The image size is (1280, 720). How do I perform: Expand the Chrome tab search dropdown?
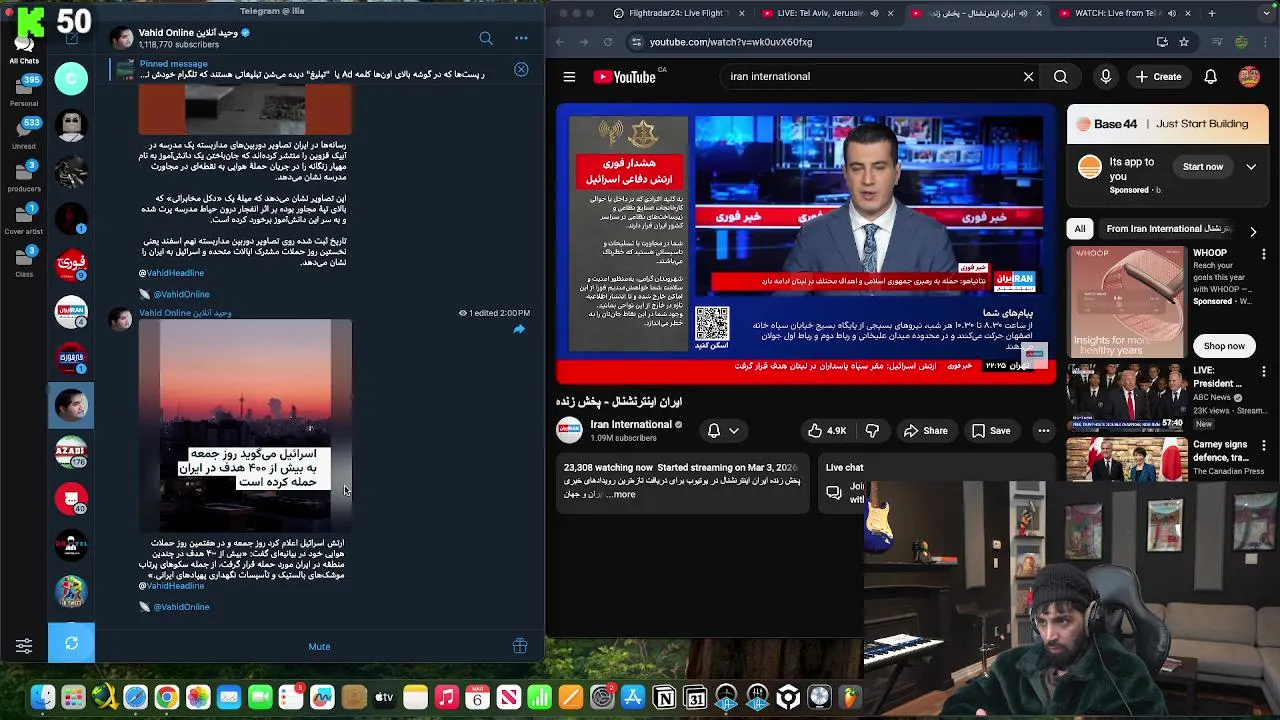coord(1265,13)
